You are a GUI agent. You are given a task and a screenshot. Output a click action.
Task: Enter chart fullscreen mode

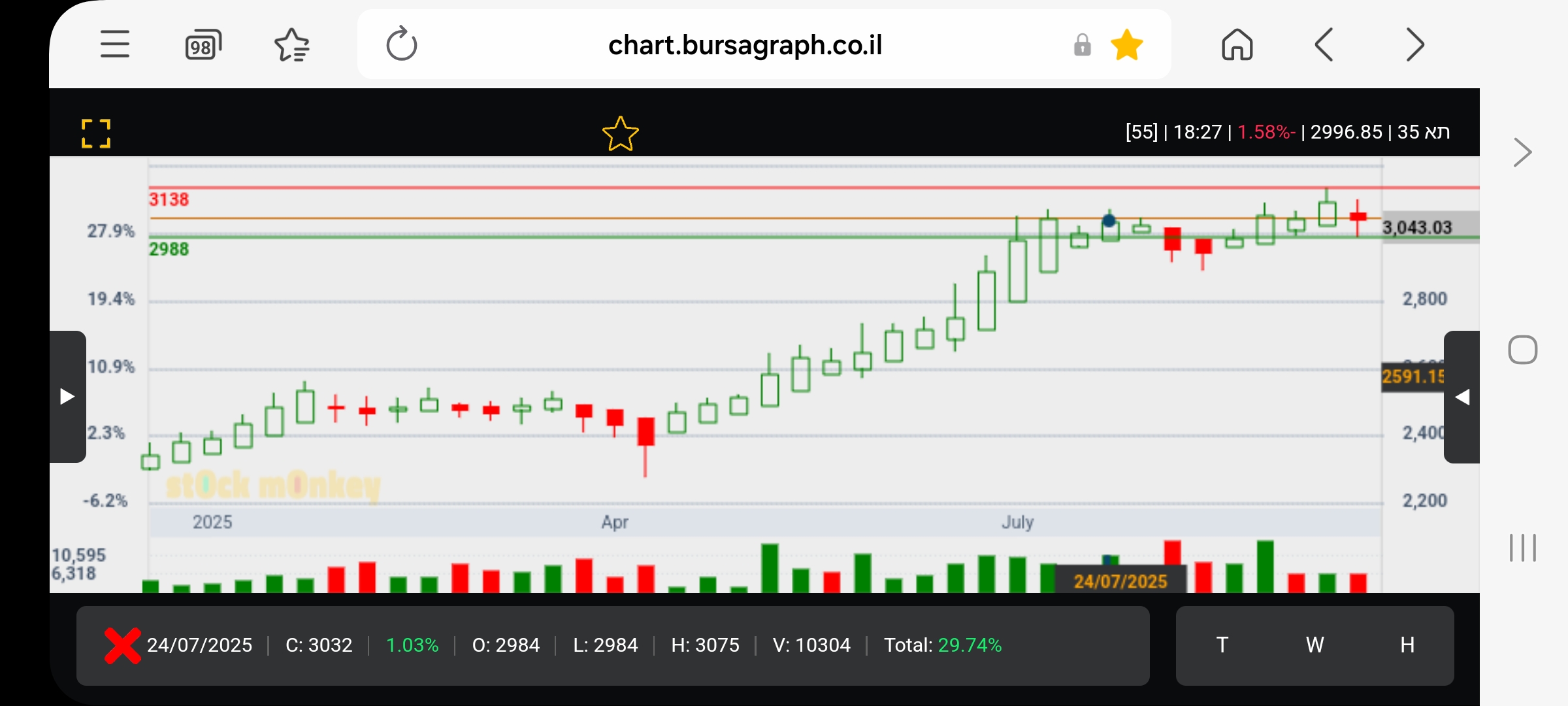click(x=96, y=133)
